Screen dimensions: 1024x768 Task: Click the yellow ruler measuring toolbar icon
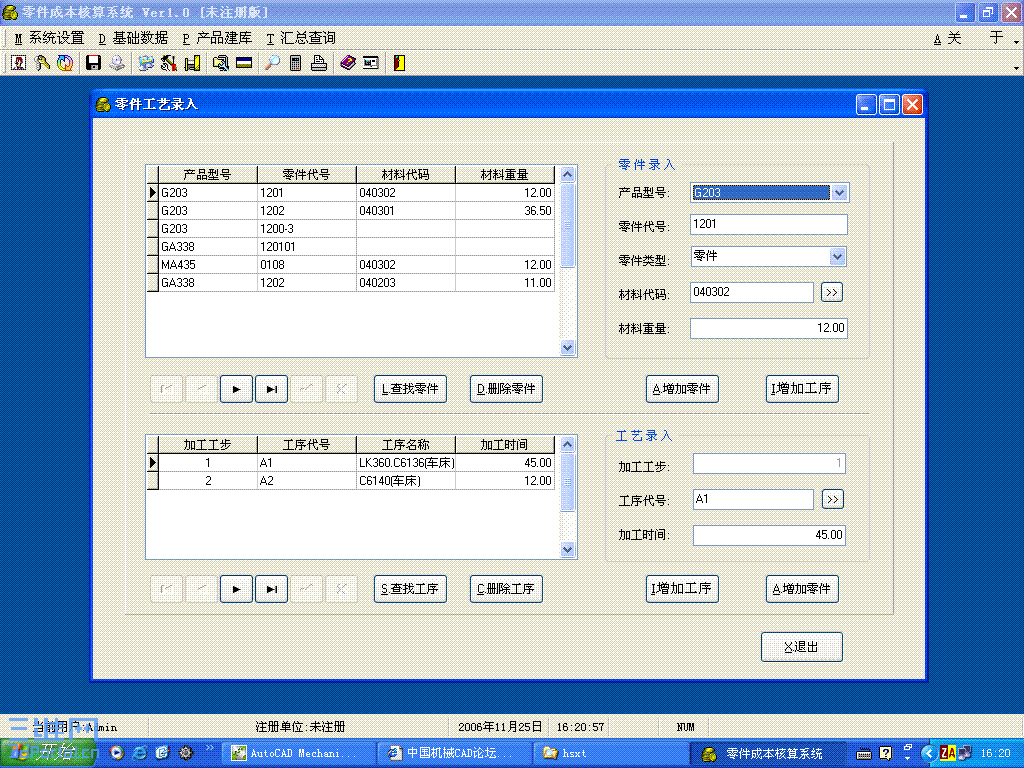click(192, 63)
